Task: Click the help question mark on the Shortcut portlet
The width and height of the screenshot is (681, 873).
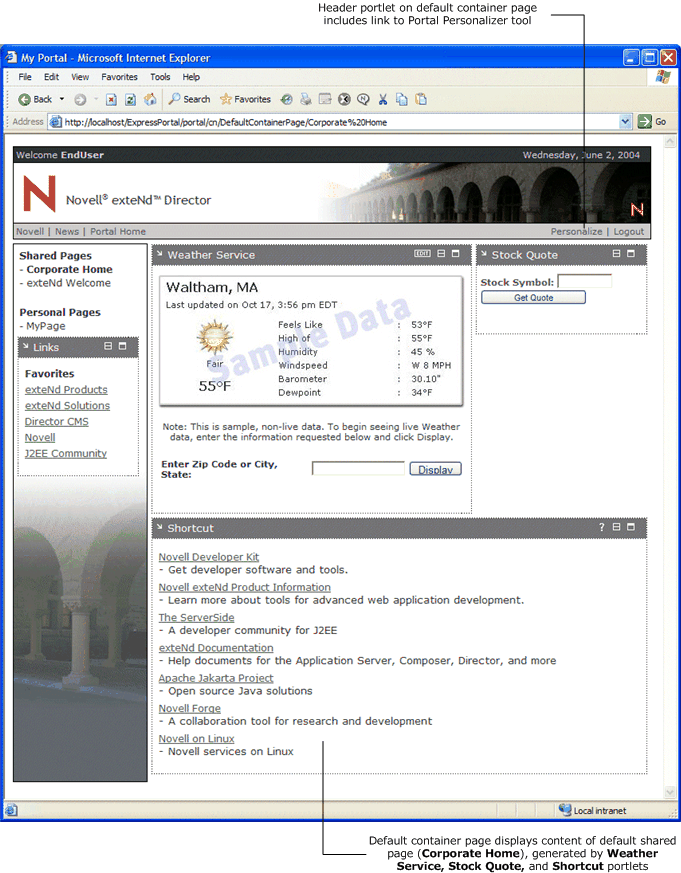Action: (601, 527)
